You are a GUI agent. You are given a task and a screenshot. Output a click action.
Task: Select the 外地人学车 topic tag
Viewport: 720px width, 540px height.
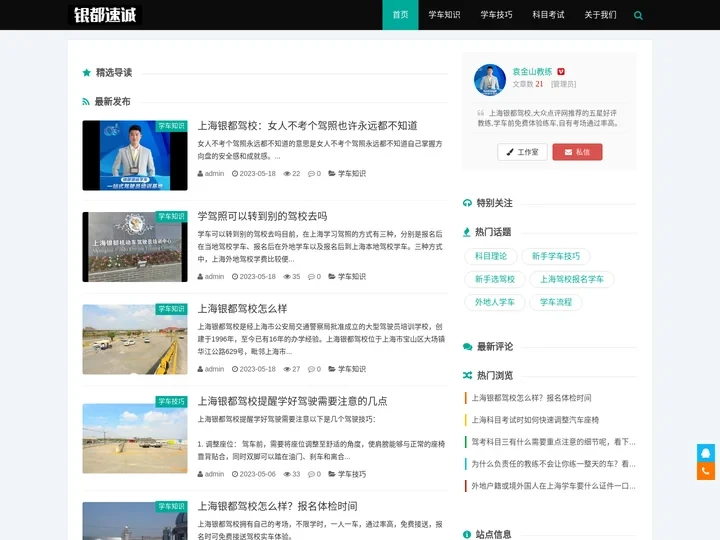[495, 302]
